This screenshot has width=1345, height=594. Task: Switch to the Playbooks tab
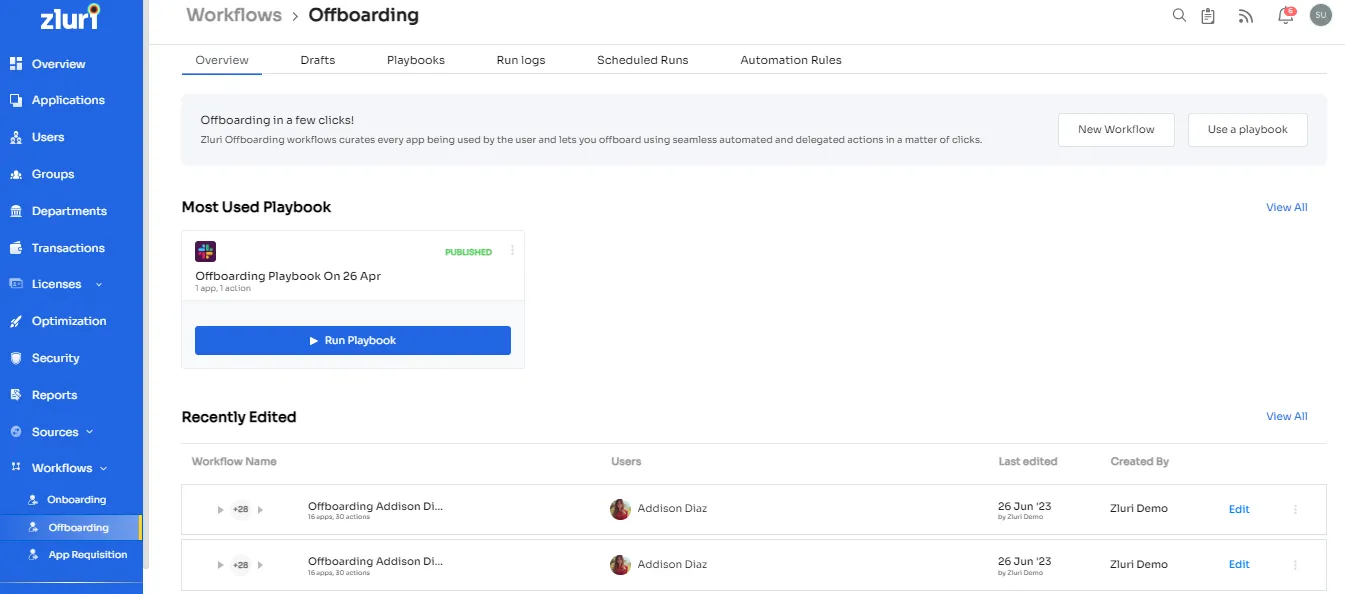pyautogui.click(x=416, y=60)
